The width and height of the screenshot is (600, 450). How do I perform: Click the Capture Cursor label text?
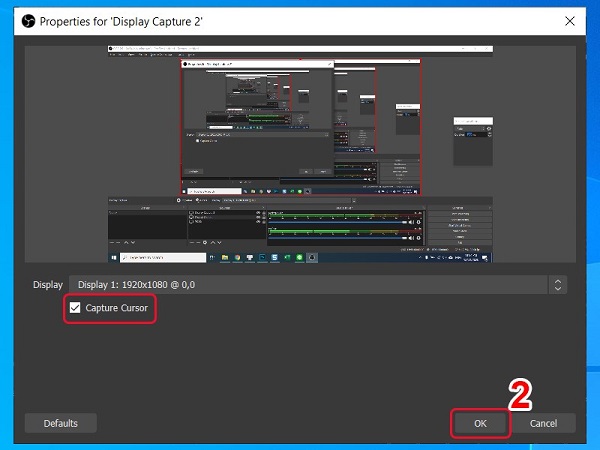117,309
